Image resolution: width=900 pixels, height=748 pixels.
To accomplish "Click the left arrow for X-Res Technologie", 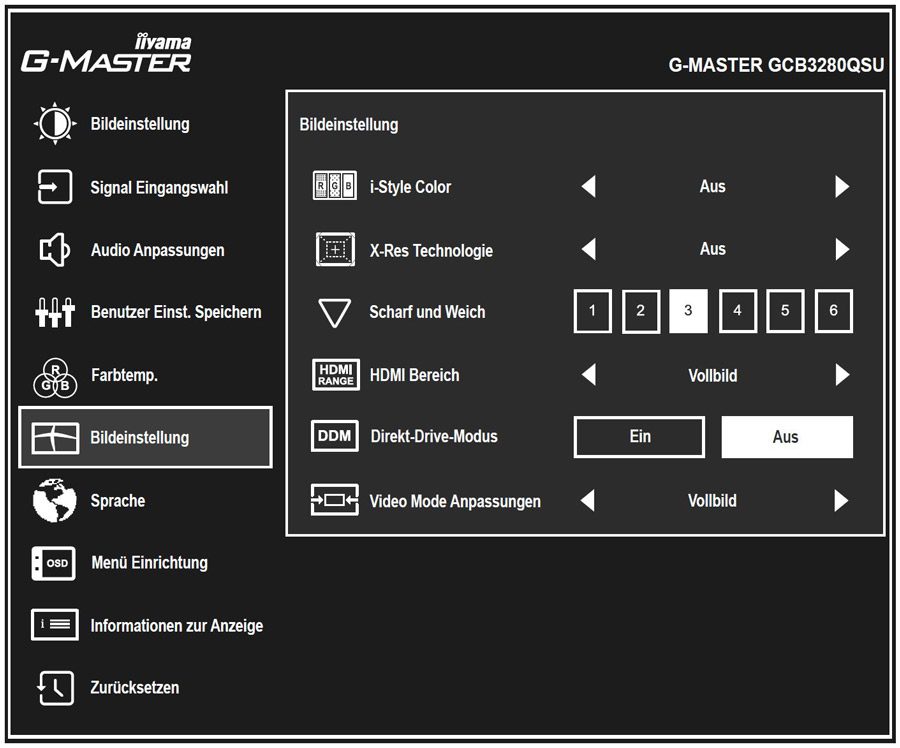I will click(588, 249).
